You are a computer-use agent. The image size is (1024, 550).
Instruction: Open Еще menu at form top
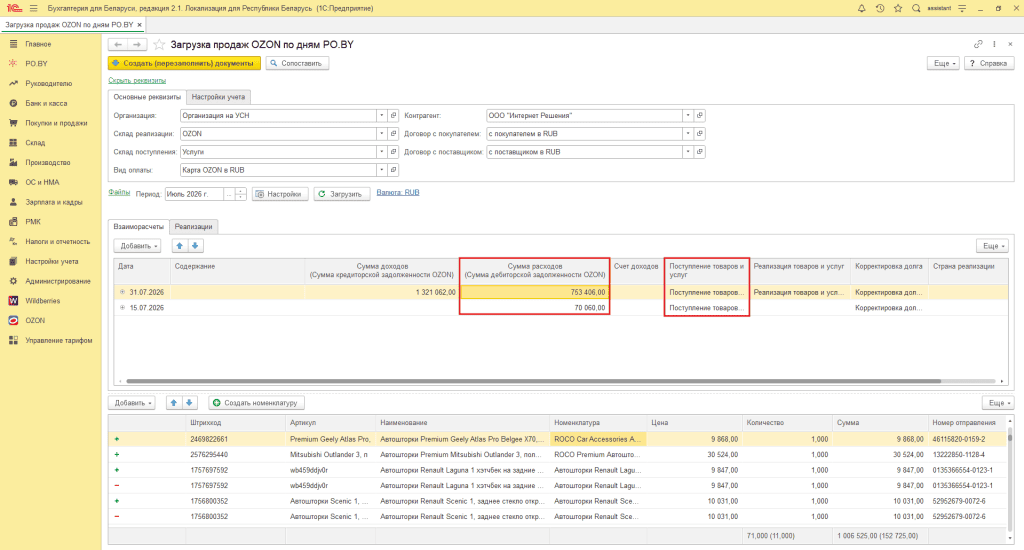click(944, 63)
